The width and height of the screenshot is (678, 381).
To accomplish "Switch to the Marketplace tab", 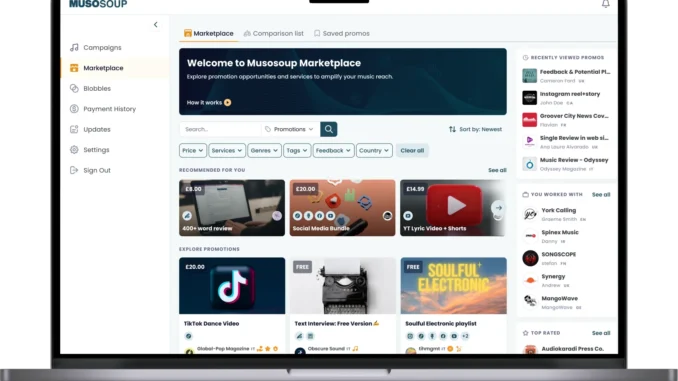I will [208, 33].
